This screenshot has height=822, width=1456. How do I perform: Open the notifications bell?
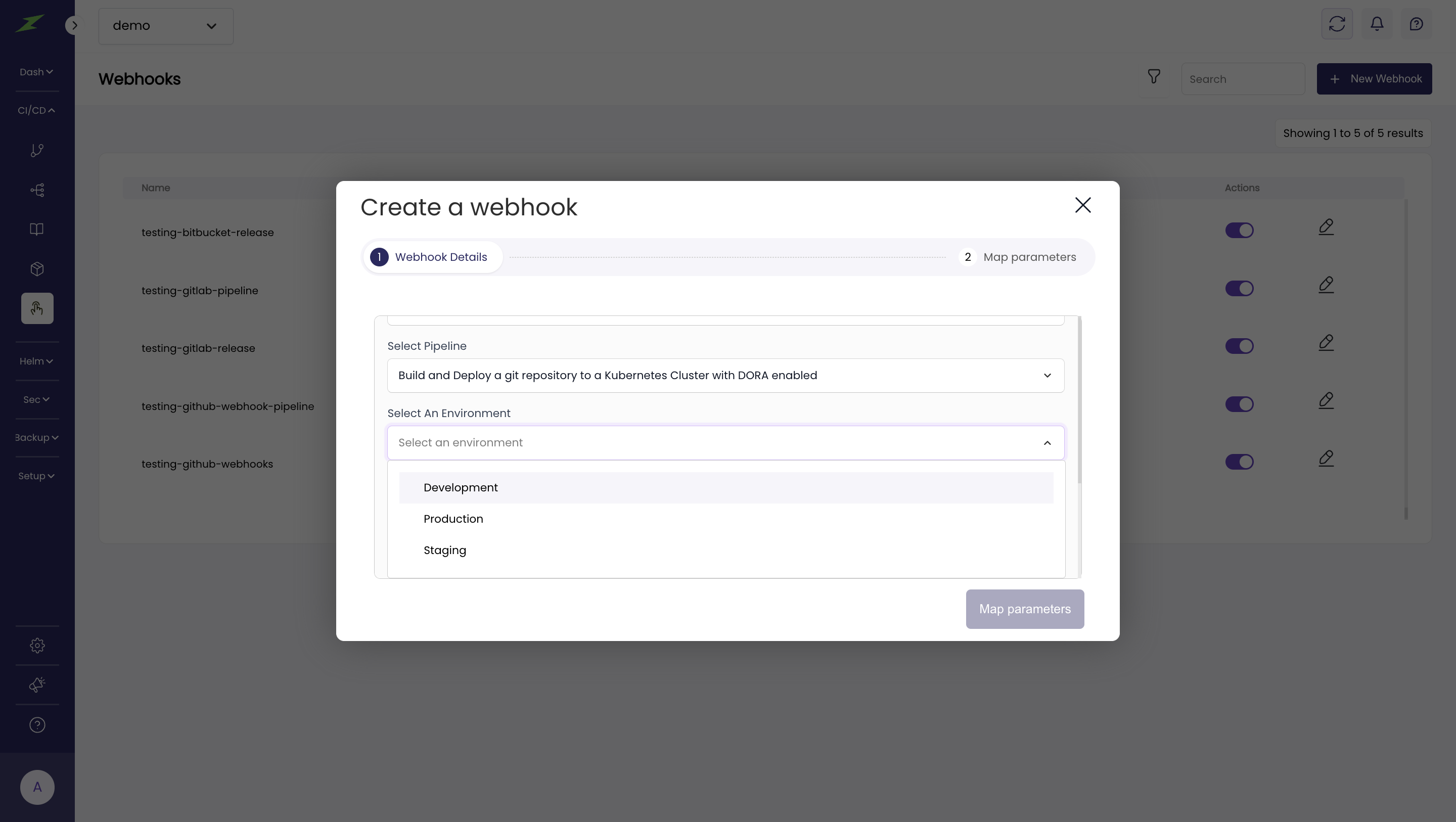[1376, 24]
